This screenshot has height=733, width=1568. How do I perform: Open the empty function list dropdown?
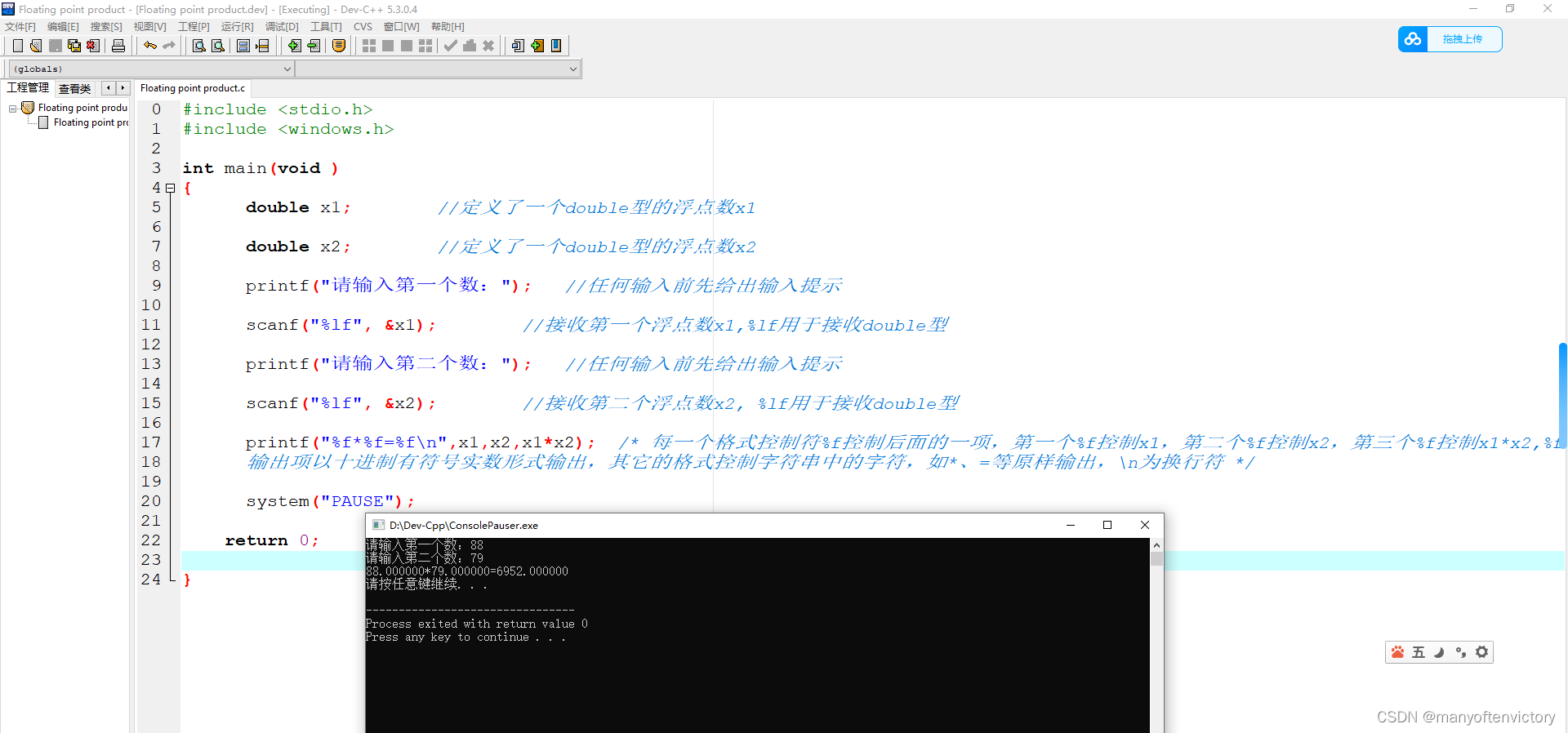[438, 69]
